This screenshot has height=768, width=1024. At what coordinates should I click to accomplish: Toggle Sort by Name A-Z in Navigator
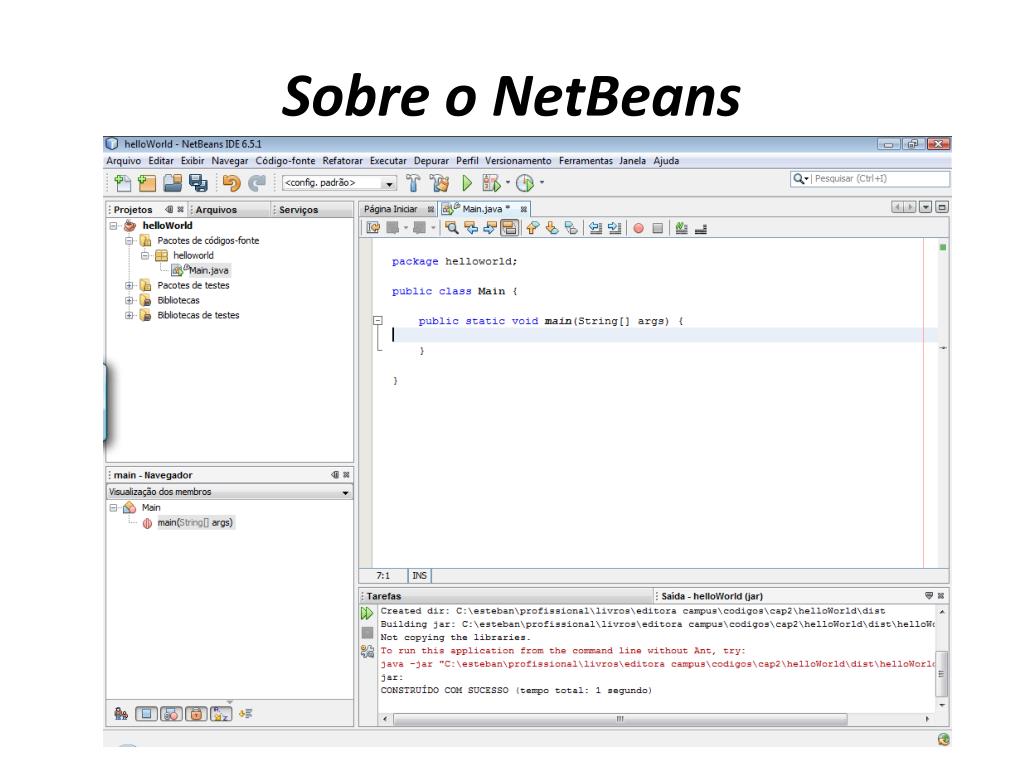coord(221,714)
